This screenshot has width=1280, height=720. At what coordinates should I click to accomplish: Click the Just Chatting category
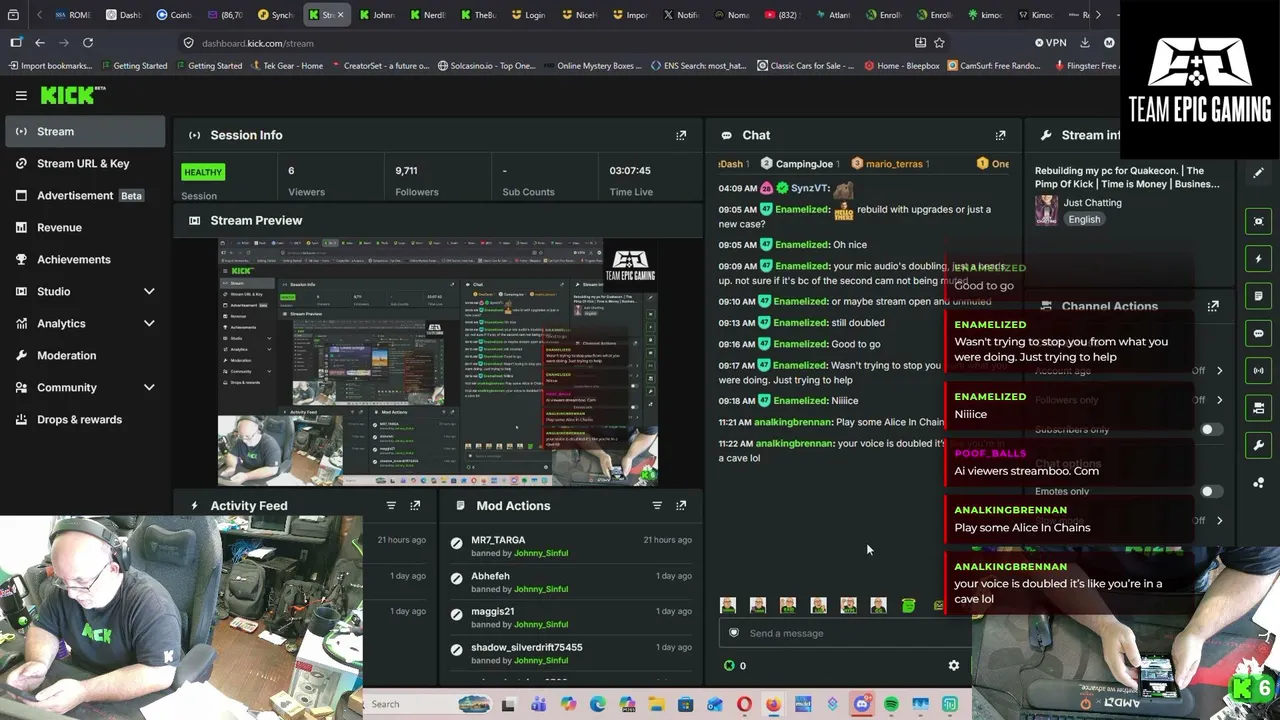pos(1093,203)
